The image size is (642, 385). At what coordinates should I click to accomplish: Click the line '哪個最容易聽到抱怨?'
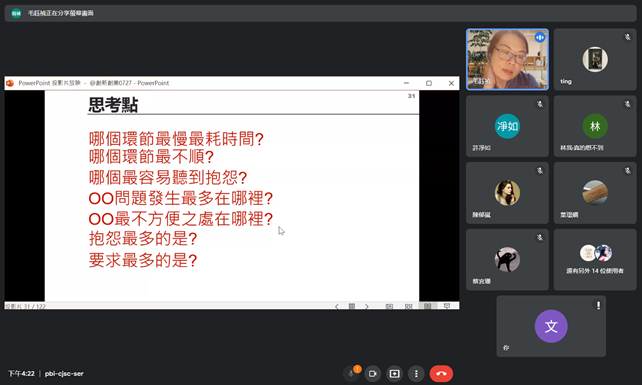(168, 177)
